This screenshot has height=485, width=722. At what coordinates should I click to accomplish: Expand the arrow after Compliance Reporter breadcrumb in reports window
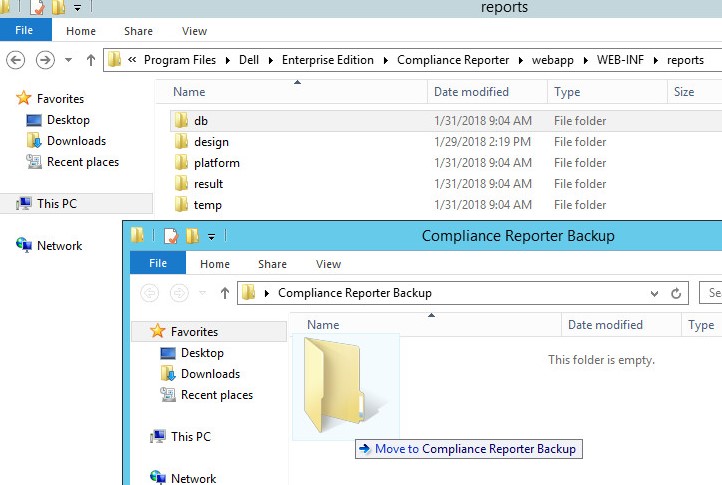[521, 60]
